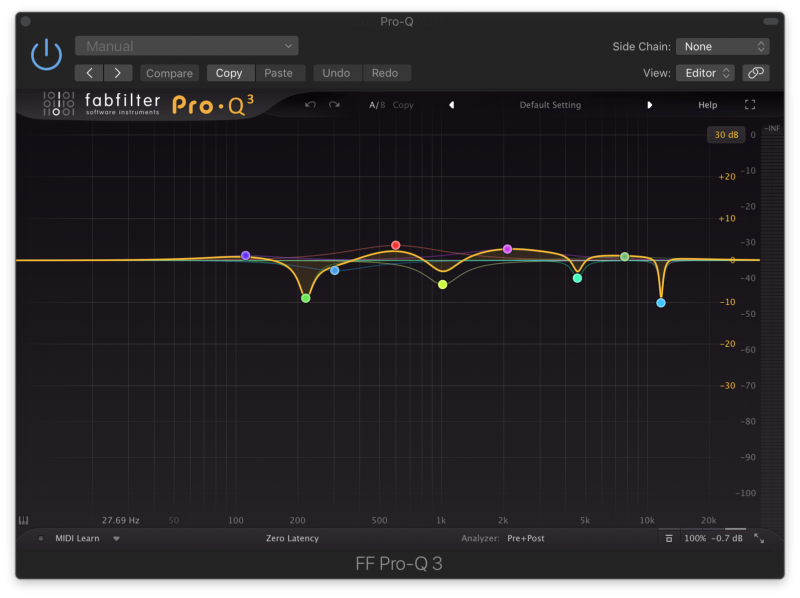This screenshot has width=800, height=598.
Task: Click the FabFilter undo arrow icon
Action: click(310, 105)
